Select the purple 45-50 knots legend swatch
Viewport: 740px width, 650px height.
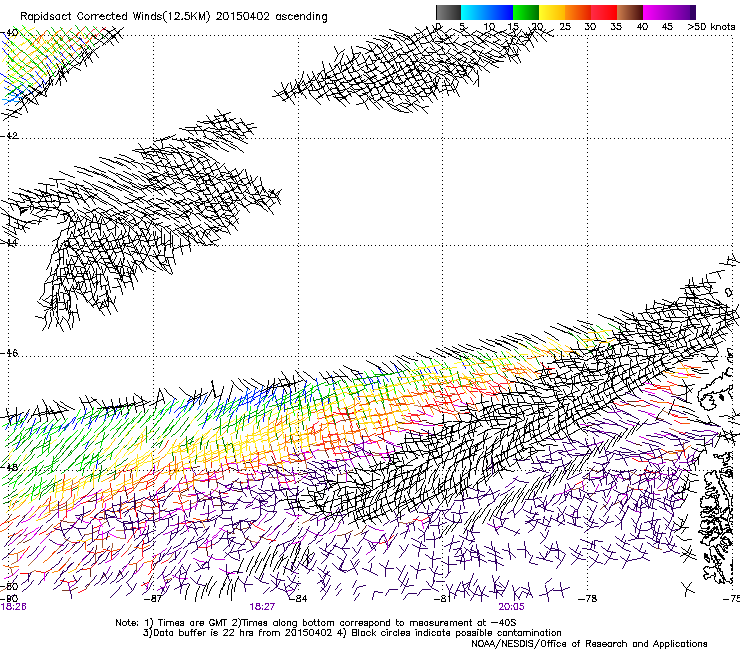pyautogui.click(x=680, y=12)
